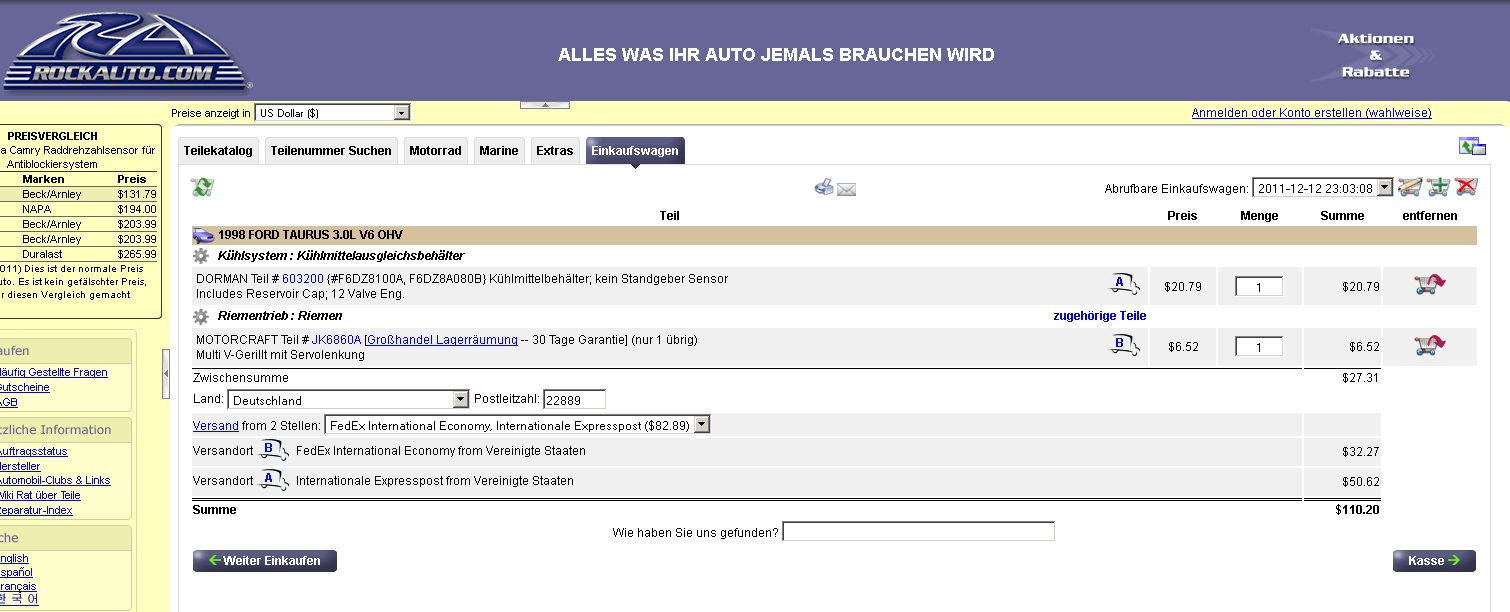Click the Duralast row in Preisvergleich
Viewport: 1510px width, 612px height.
coord(79,254)
